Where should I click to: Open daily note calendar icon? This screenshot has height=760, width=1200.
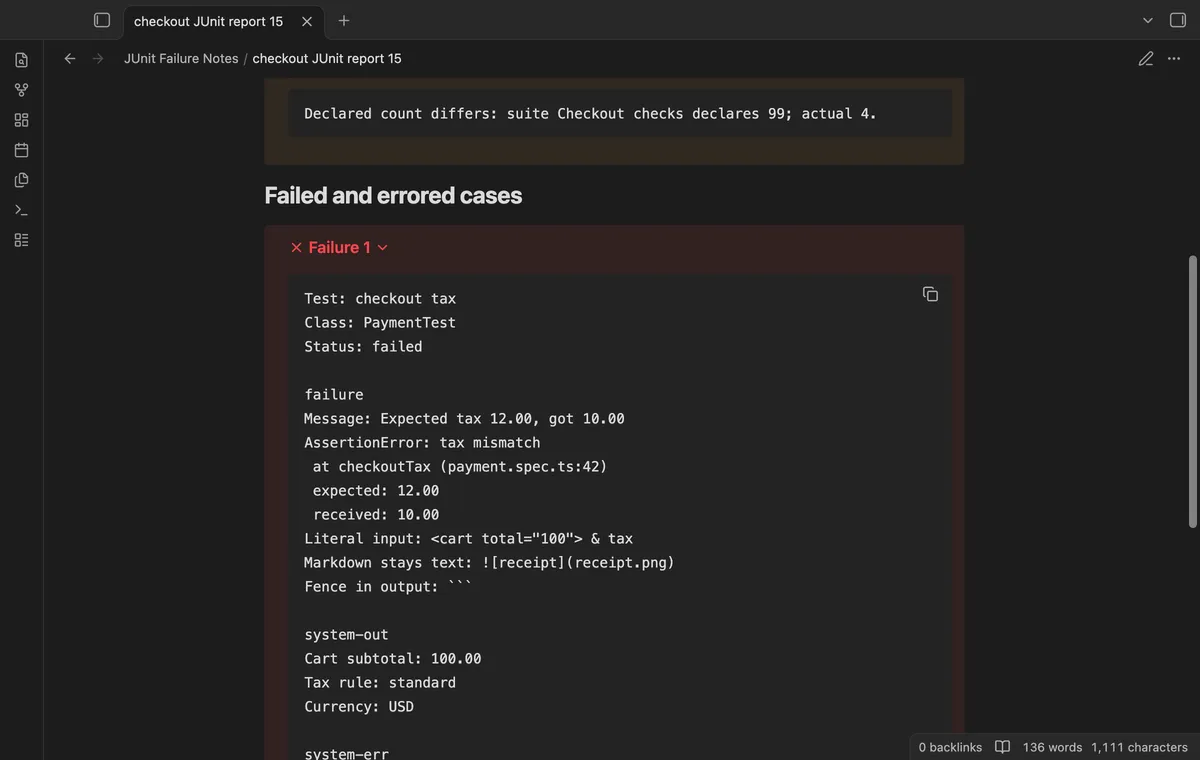click(21, 150)
